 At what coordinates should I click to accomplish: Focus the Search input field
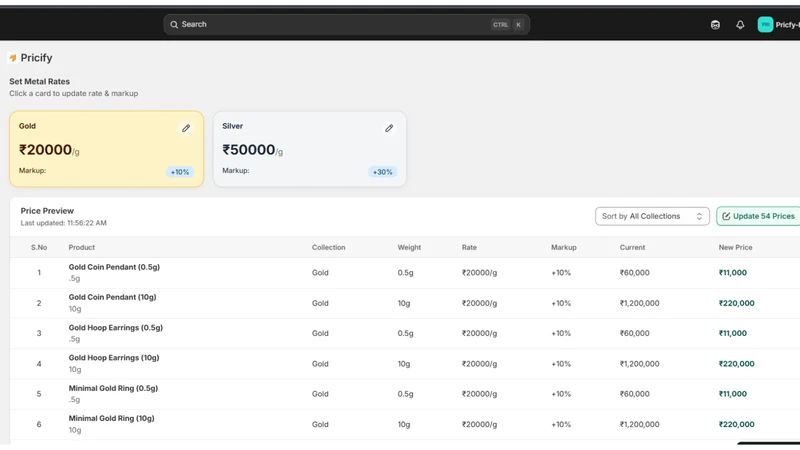[346, 24]
